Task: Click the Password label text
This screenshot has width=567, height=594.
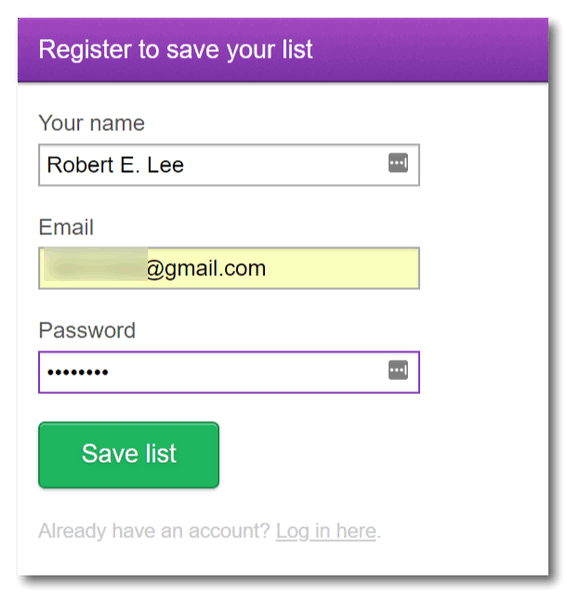Action: coord(87,330)
